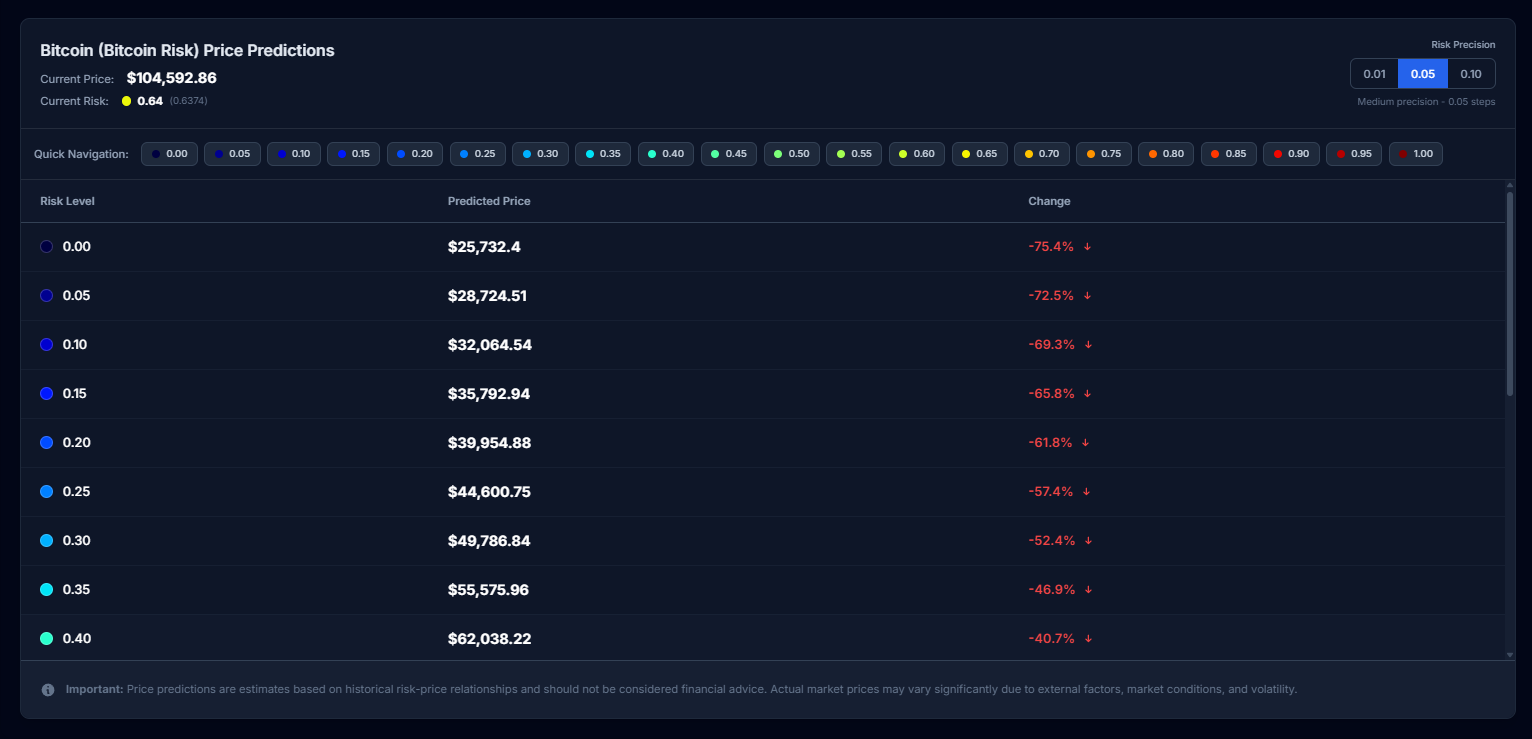Select 0.05 risk precision
This screenshot has height=739, width=1532.
click(1423, 74)
